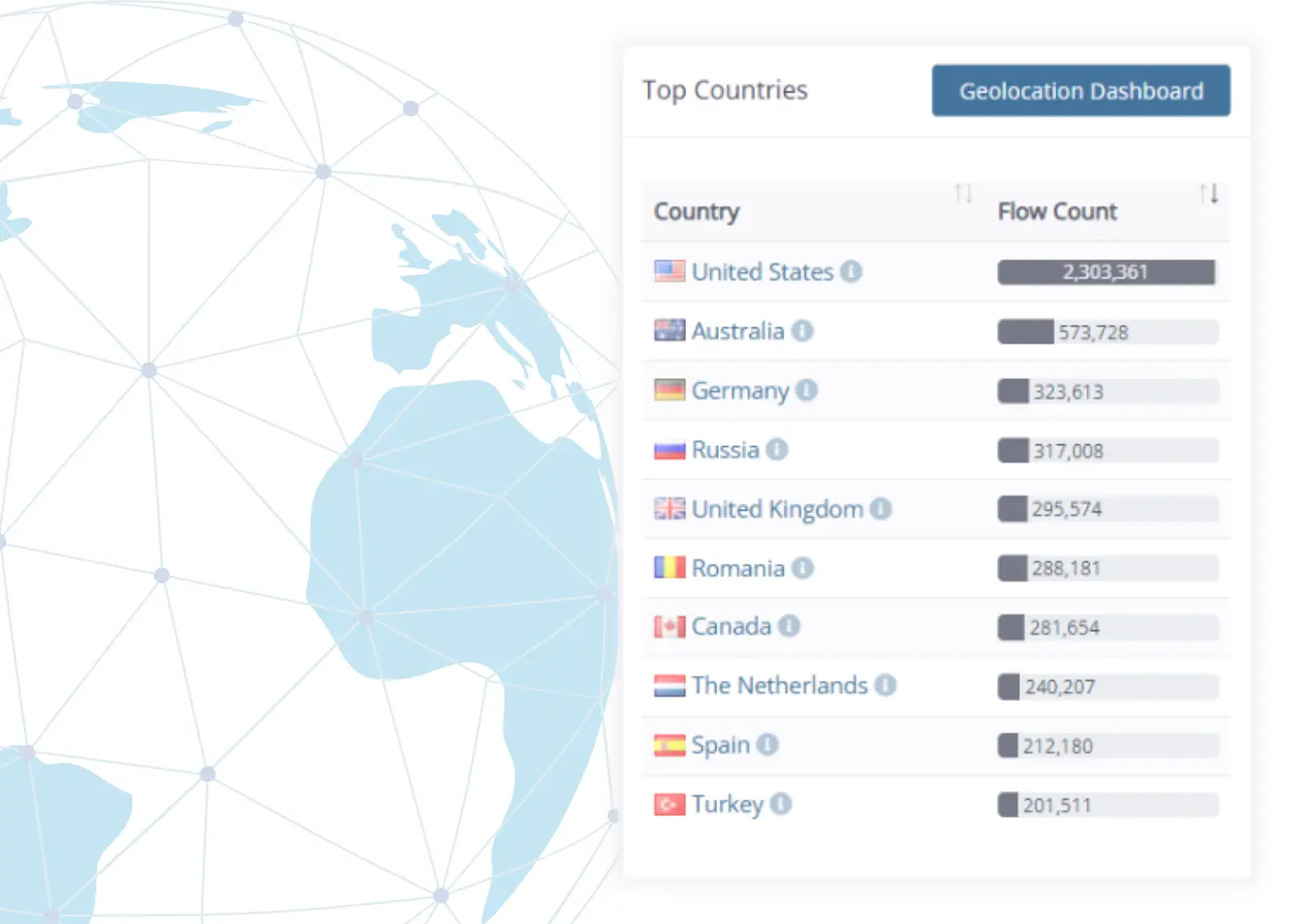1298x924 pixels.
Task: Click the Romania flag icon
Action: pos(669,567)
